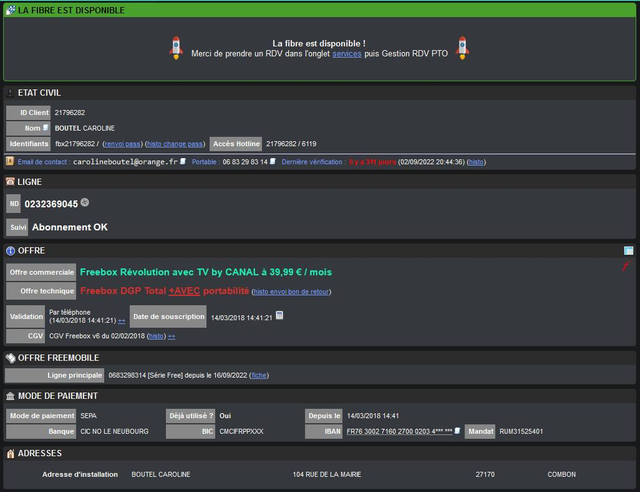Image resolution: width=640 pixels, height=492 pixels.
Task: Click the bank name CIC NO LE NEUBOURG
Action: click(114, 432)
